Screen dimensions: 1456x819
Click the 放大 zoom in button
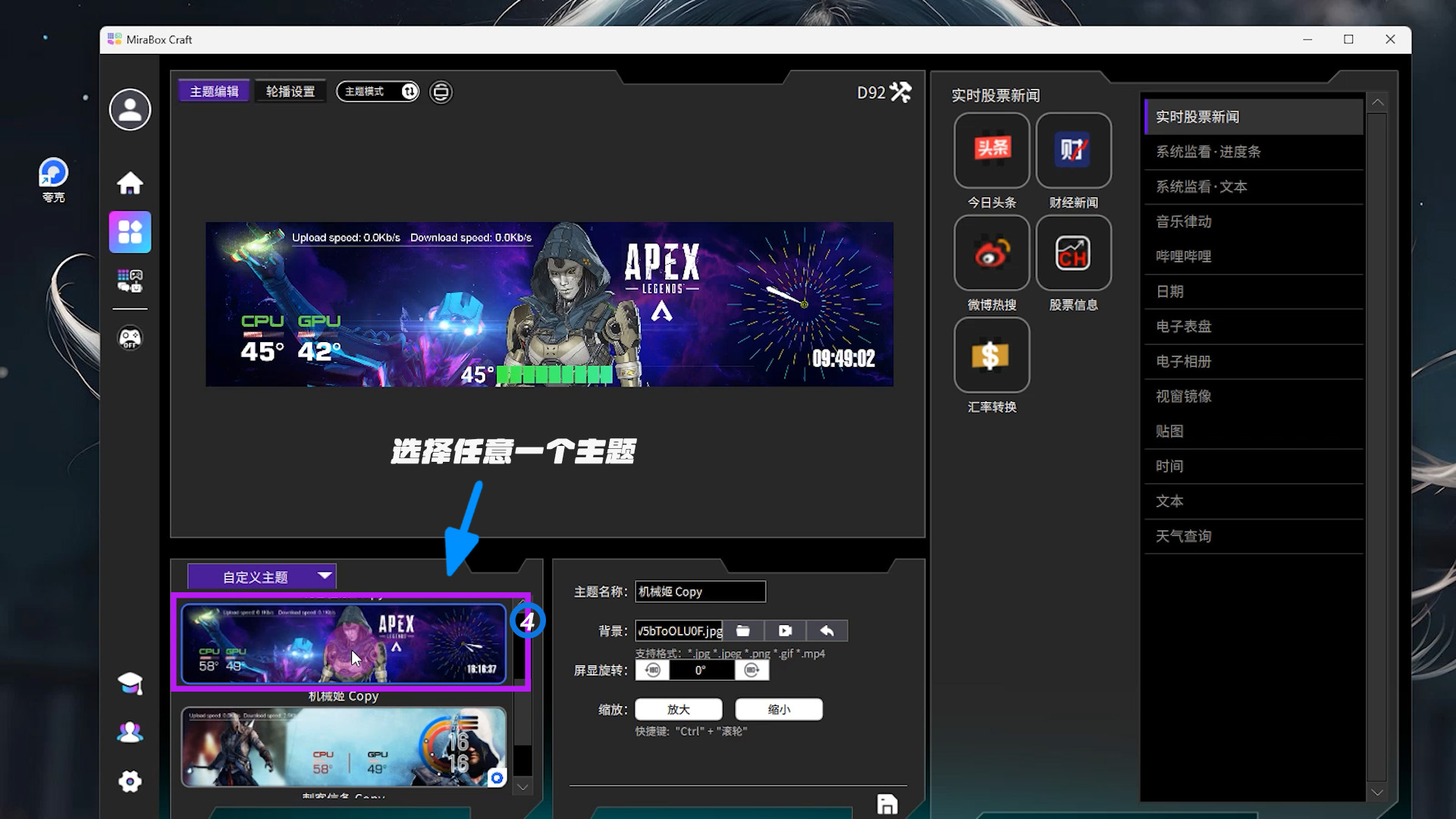(679, 710)
